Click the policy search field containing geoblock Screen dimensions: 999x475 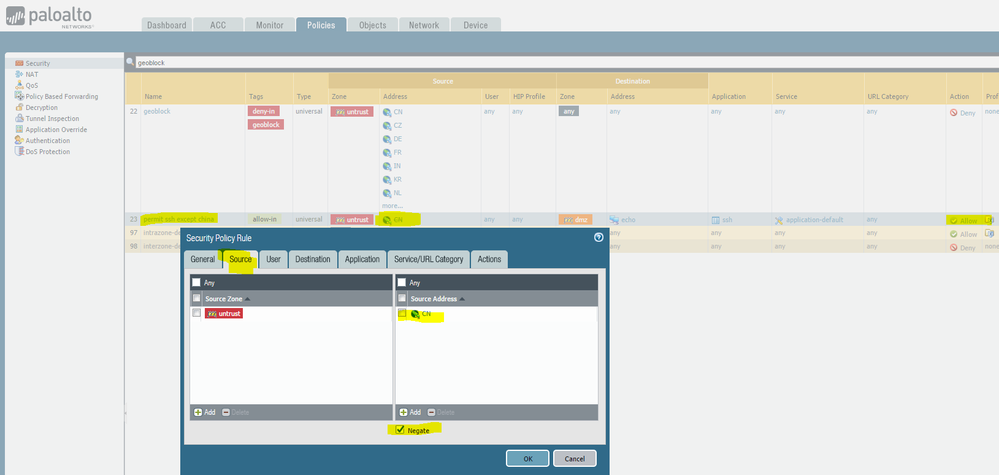click(x=567, y=62)
